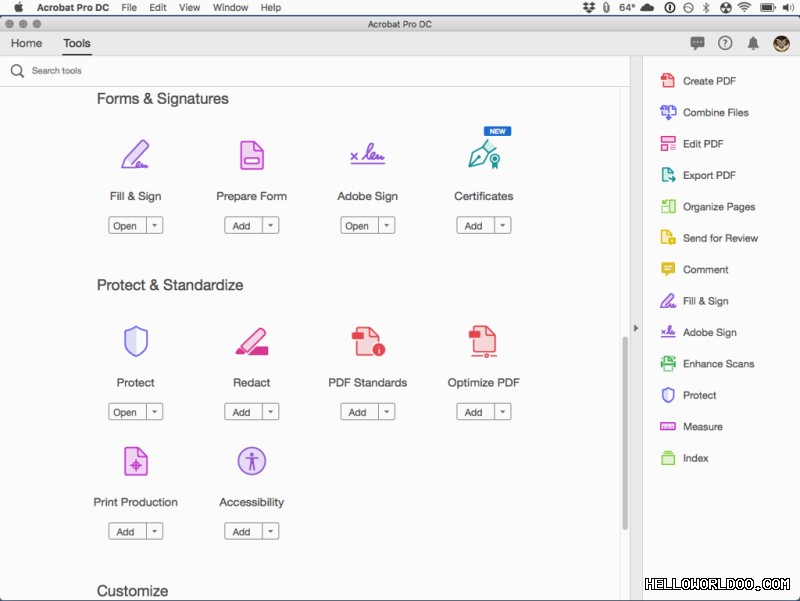Select the Optimize PDF icon
Viewport: 800px width, 601px height.
[483, 341]
